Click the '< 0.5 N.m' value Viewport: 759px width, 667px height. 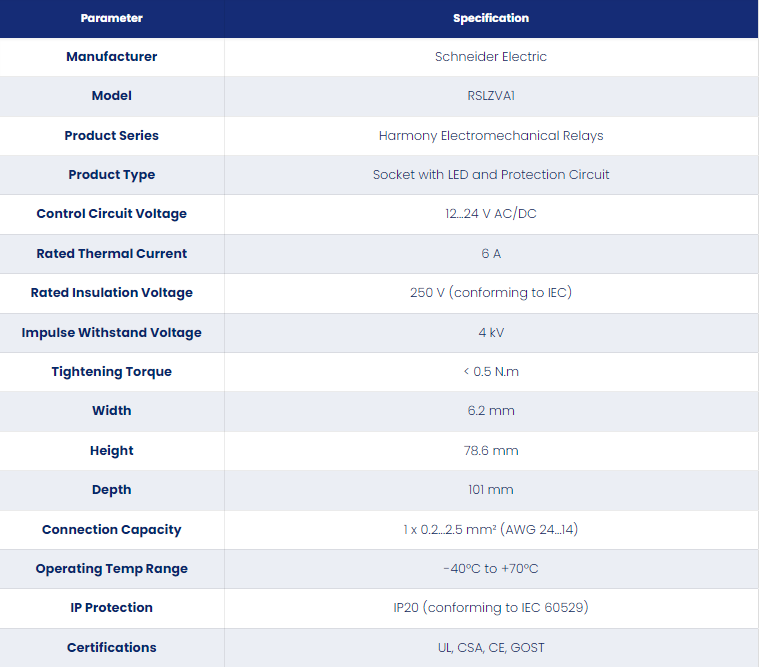pos(491,372)
